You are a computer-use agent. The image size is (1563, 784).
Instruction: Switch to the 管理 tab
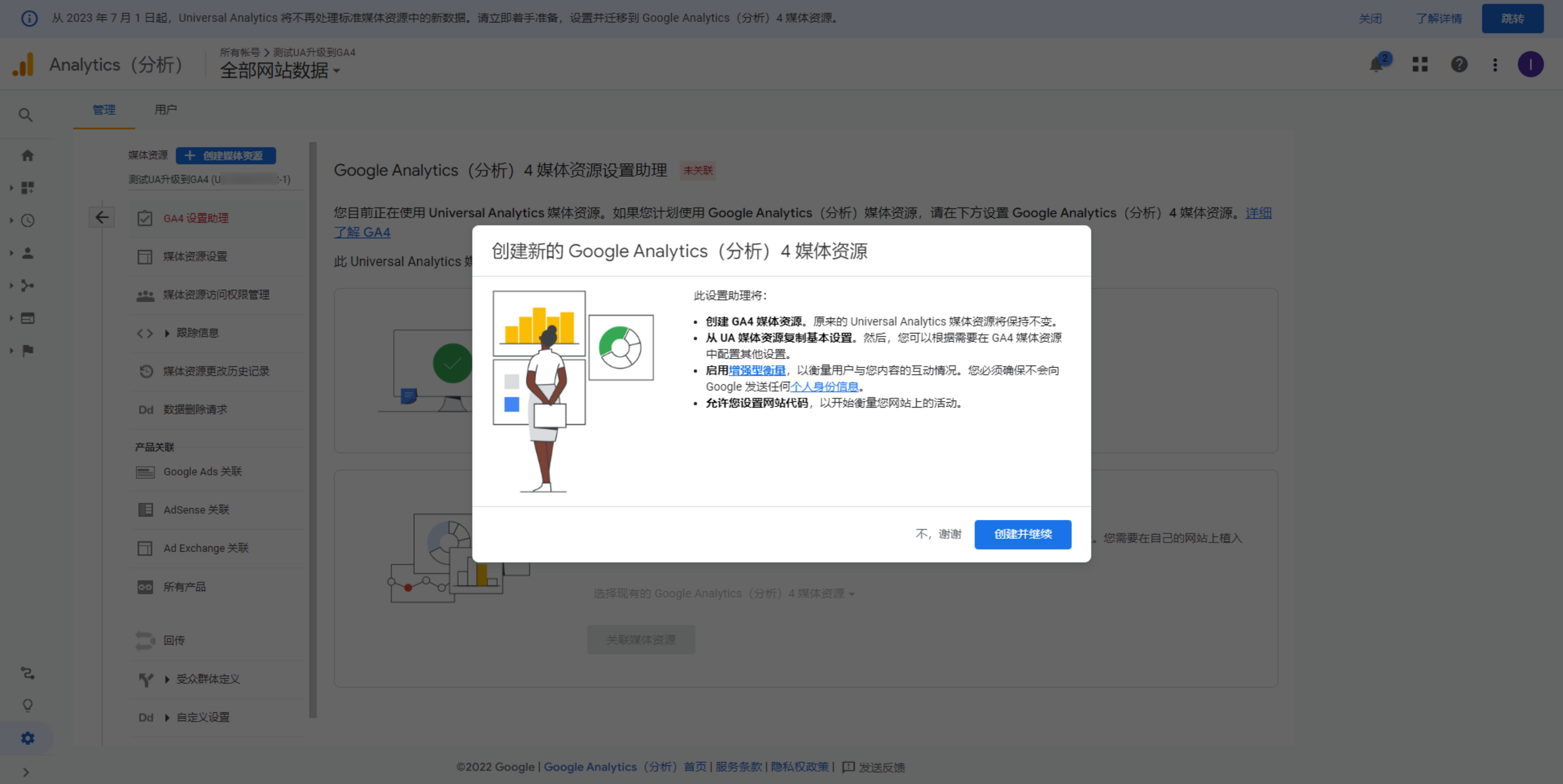click(x=104, y=110)
